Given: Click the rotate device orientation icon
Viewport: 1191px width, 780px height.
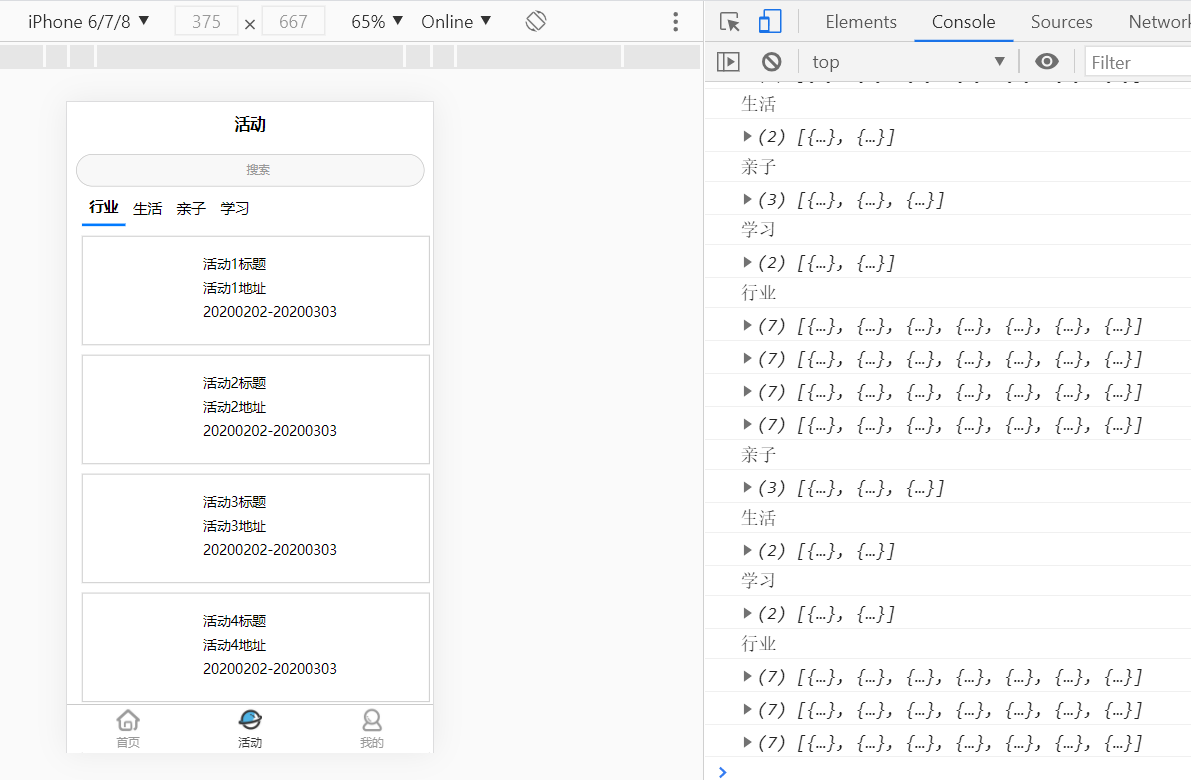Looking at the screenshot, I should coord(535,21).
